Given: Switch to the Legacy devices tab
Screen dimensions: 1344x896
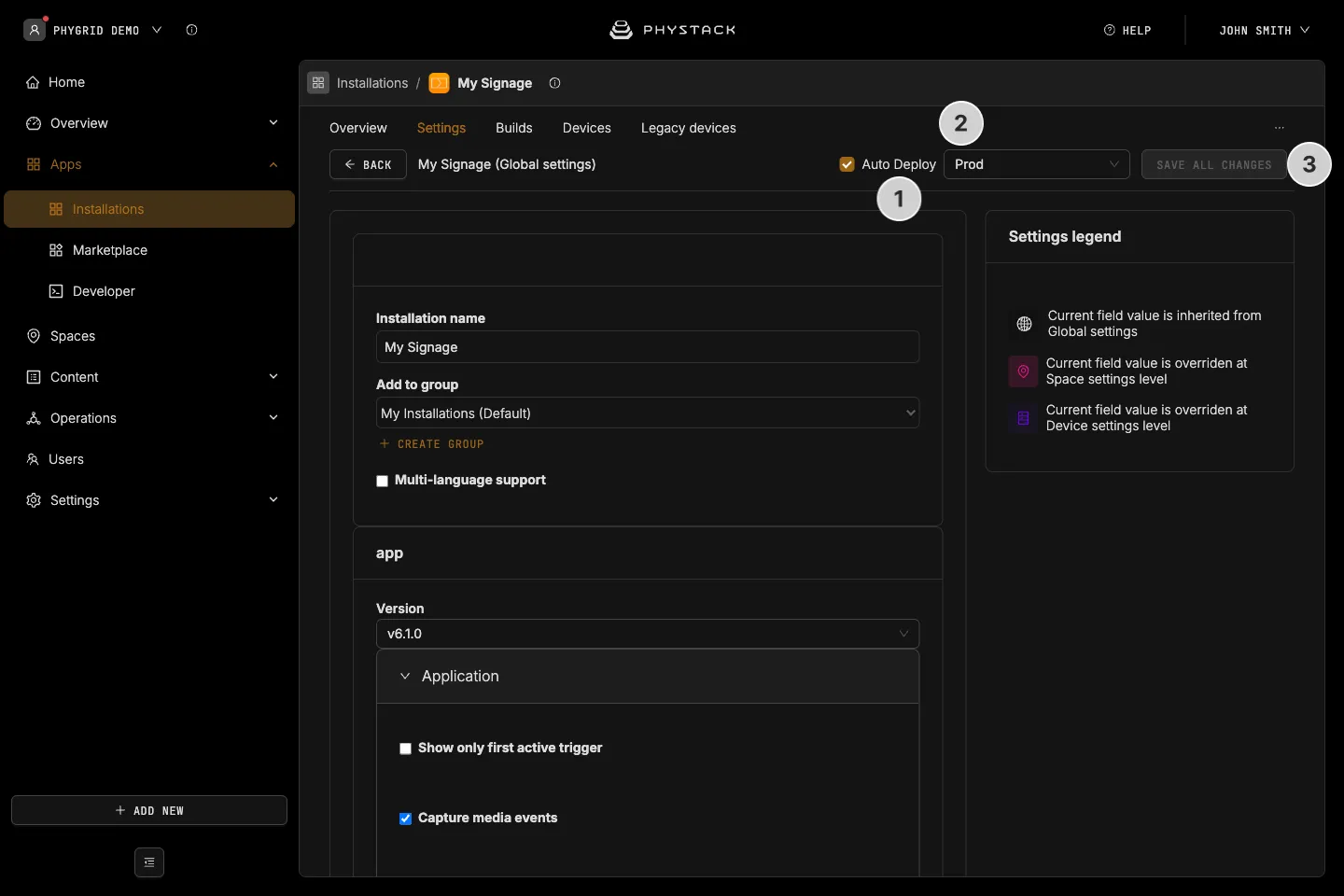Looking at the screenshot, I should pyautogui.click(x=689, y=128).
